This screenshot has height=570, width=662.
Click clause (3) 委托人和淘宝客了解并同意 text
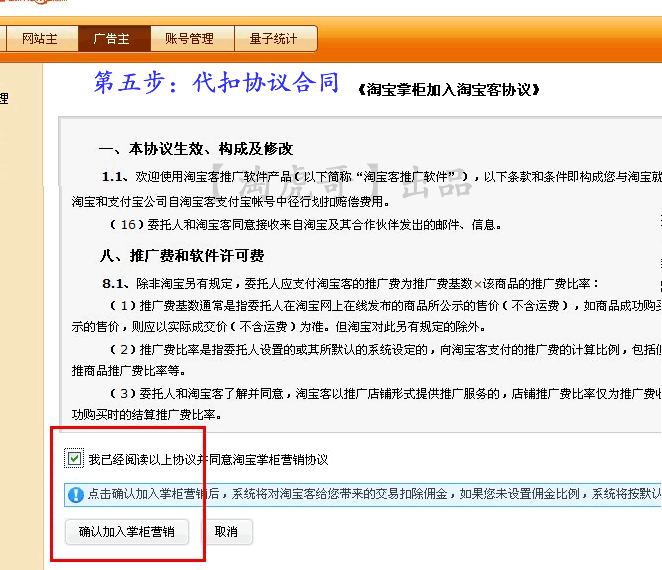point(385,394)
